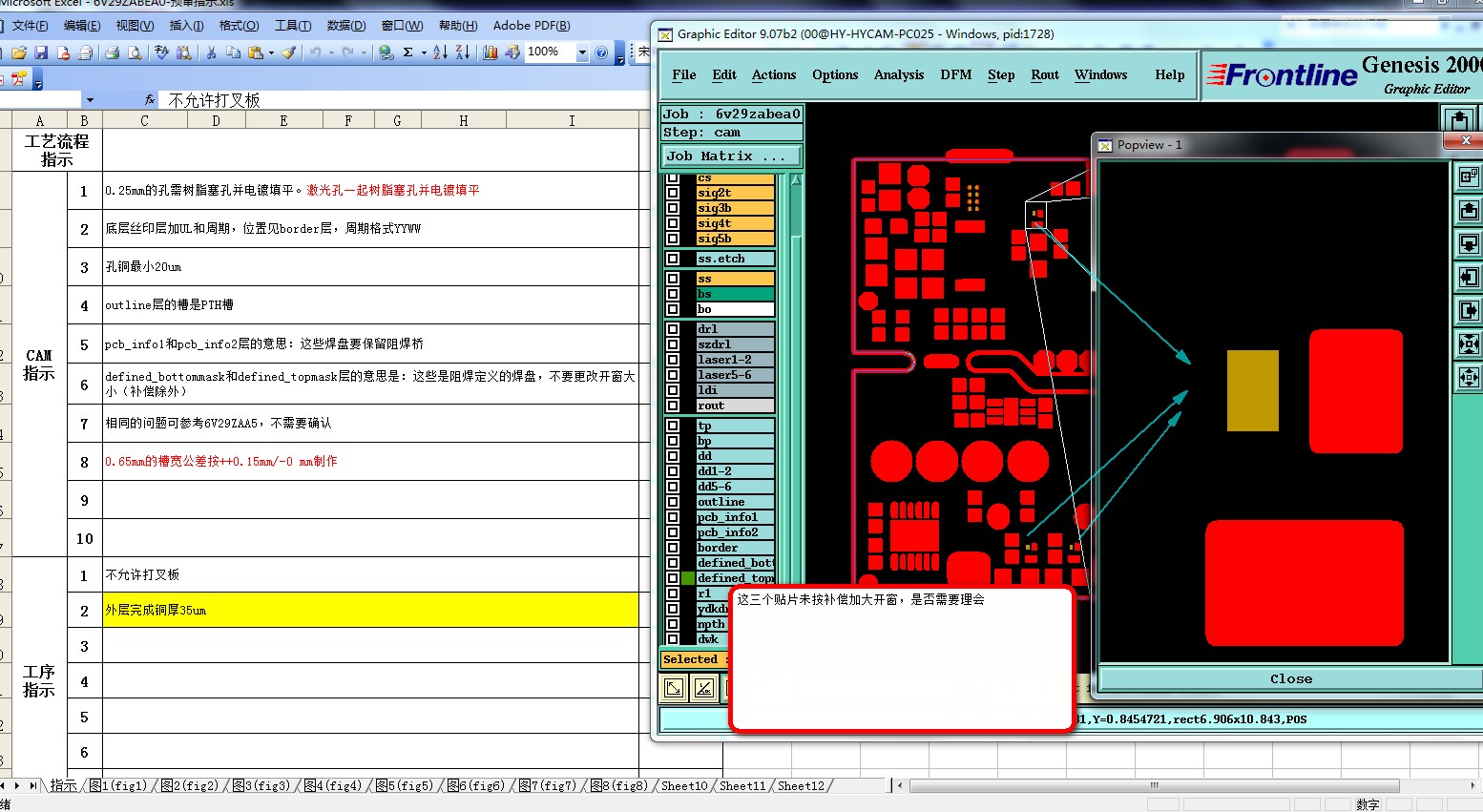Toggle the defined_top layer checkbox
Viewport: 1483px width, 812px height.
tap(673, 578)
